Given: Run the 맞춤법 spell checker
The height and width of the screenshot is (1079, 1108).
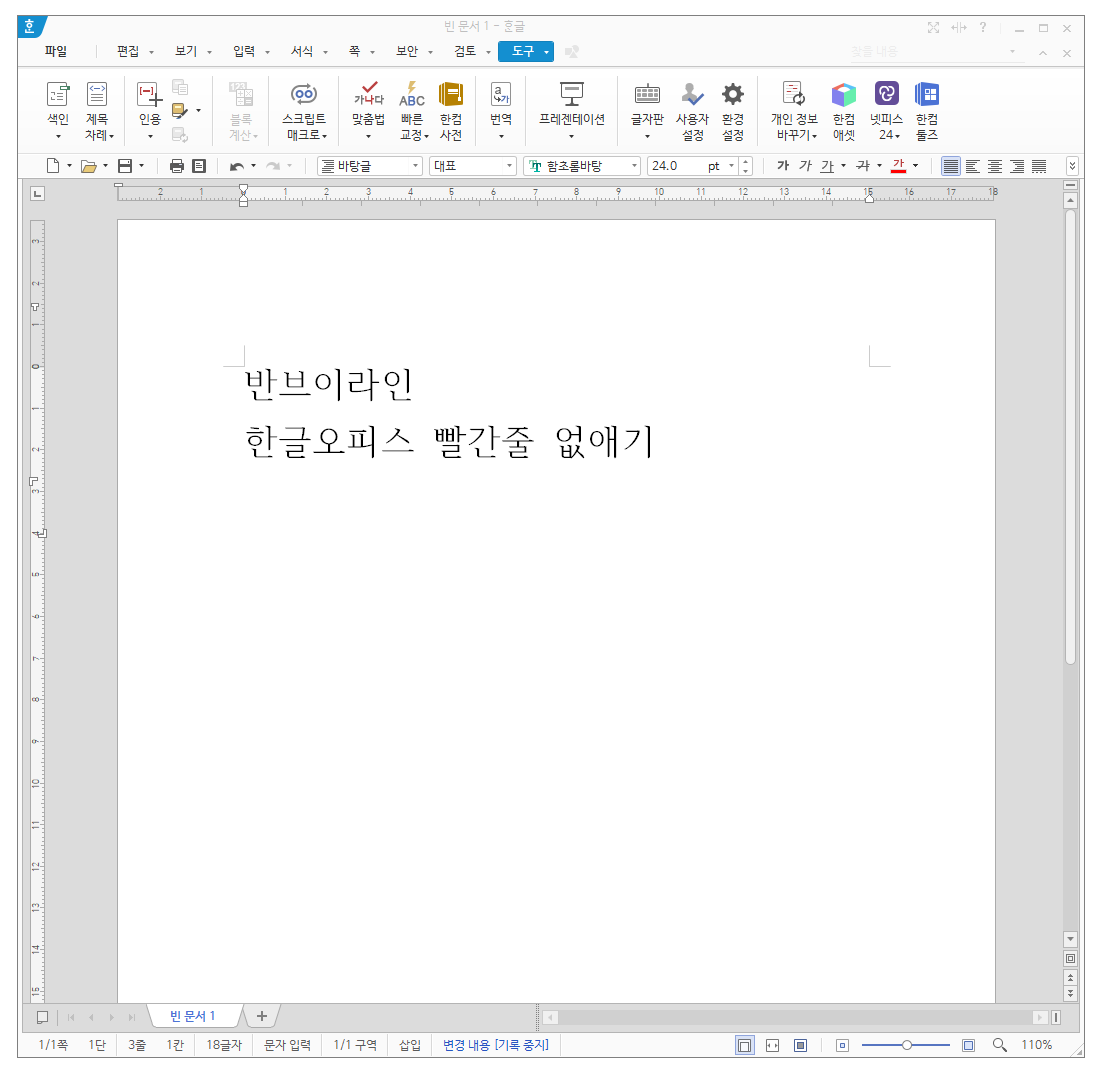Looking at the screenshot, I should pos(368,110).
